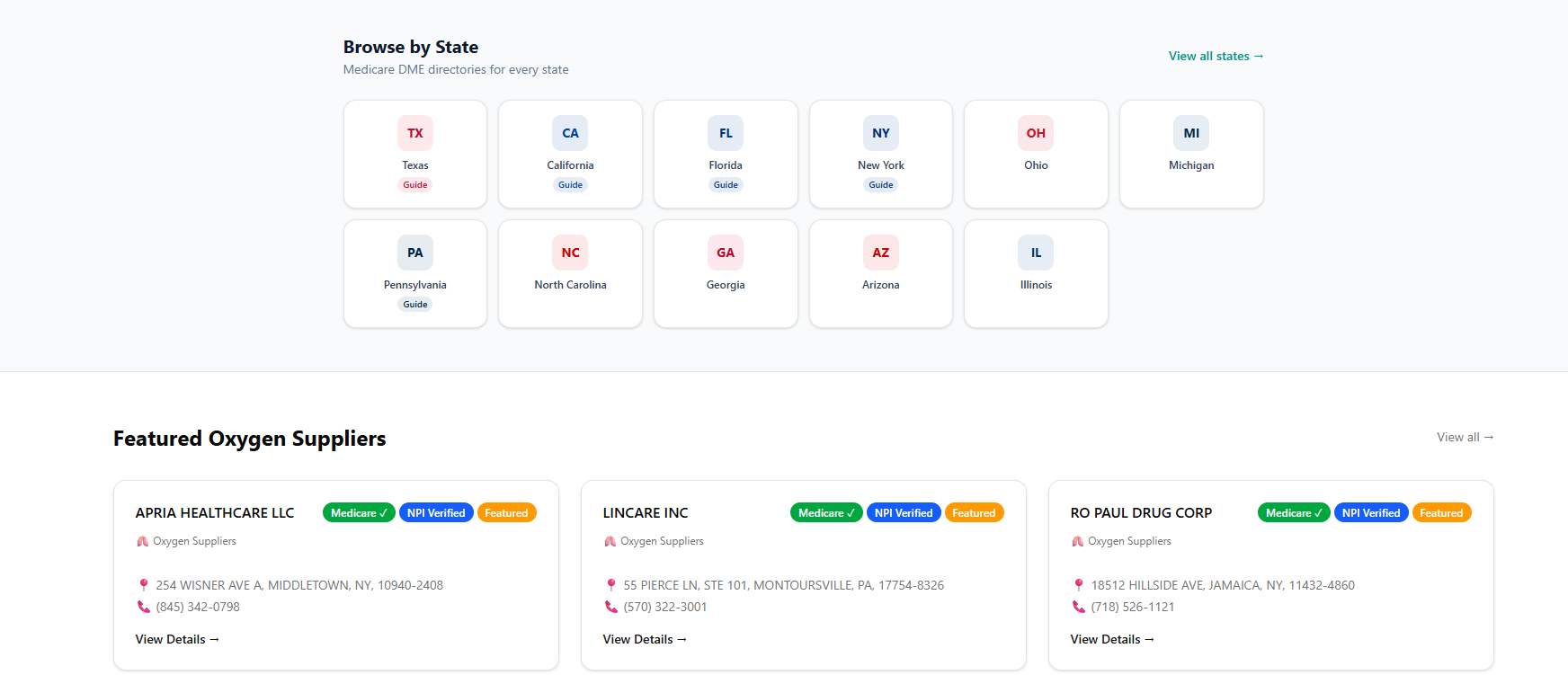
Task: Click the RO PAUL DRUG CORP supplier name
Action: 1141,512
